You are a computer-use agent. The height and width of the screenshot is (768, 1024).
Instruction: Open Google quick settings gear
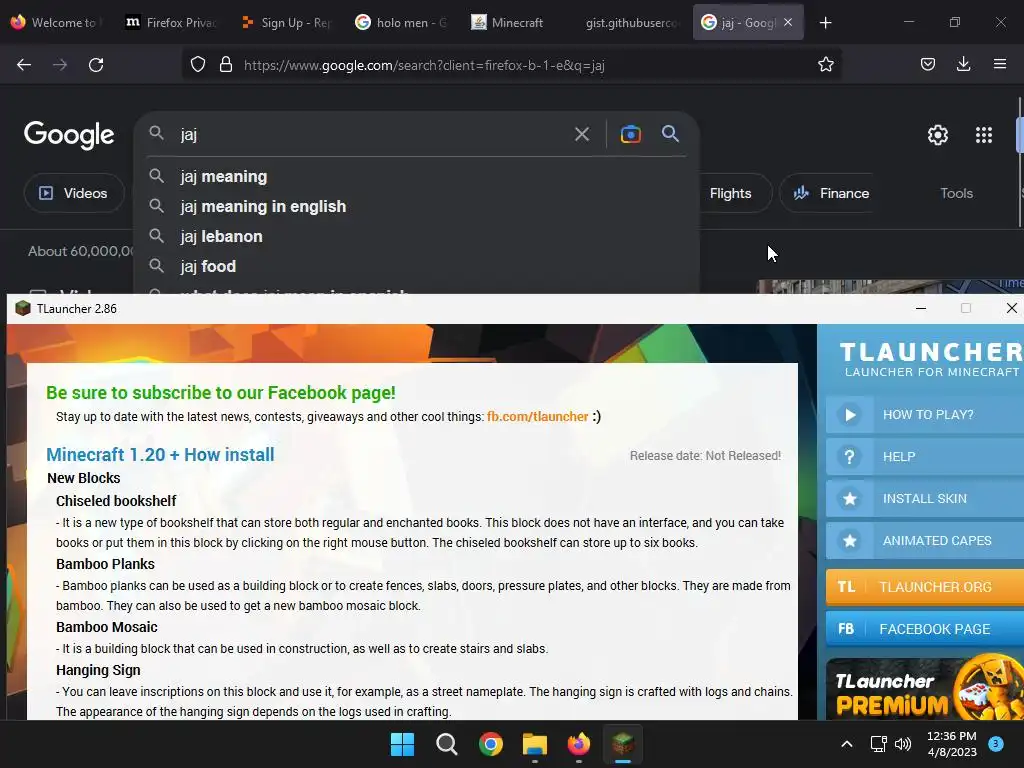[x=938, y=135]
